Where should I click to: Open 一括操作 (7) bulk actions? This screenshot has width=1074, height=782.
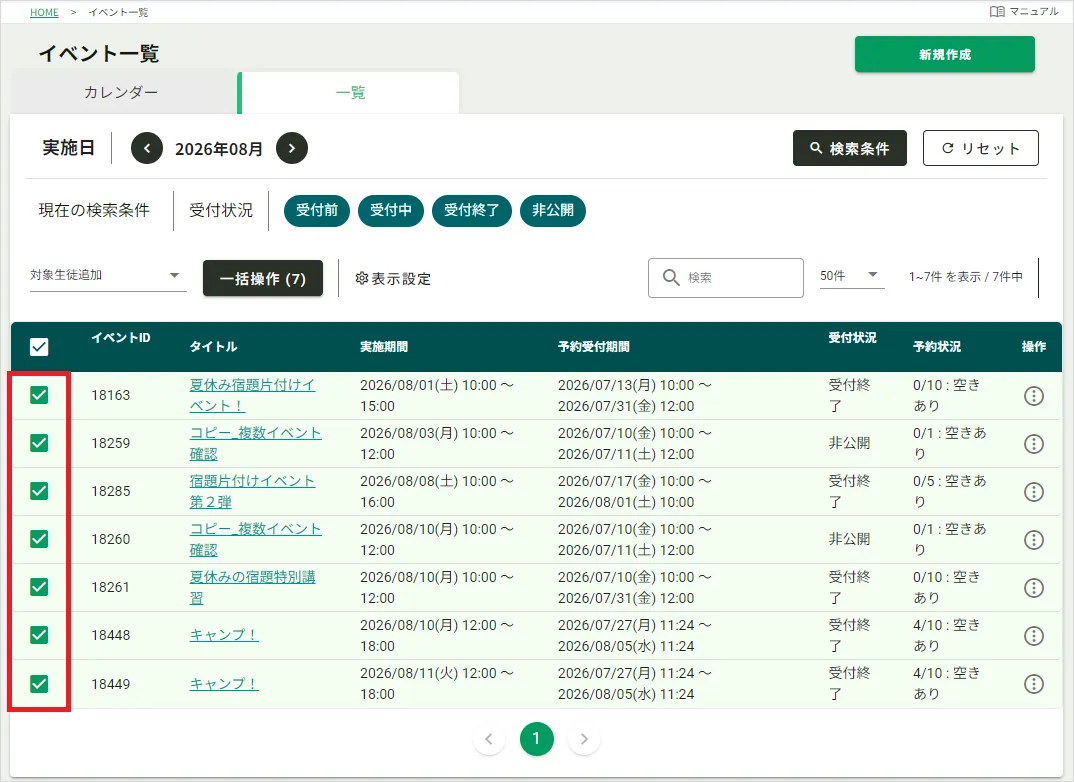(262, 278)
